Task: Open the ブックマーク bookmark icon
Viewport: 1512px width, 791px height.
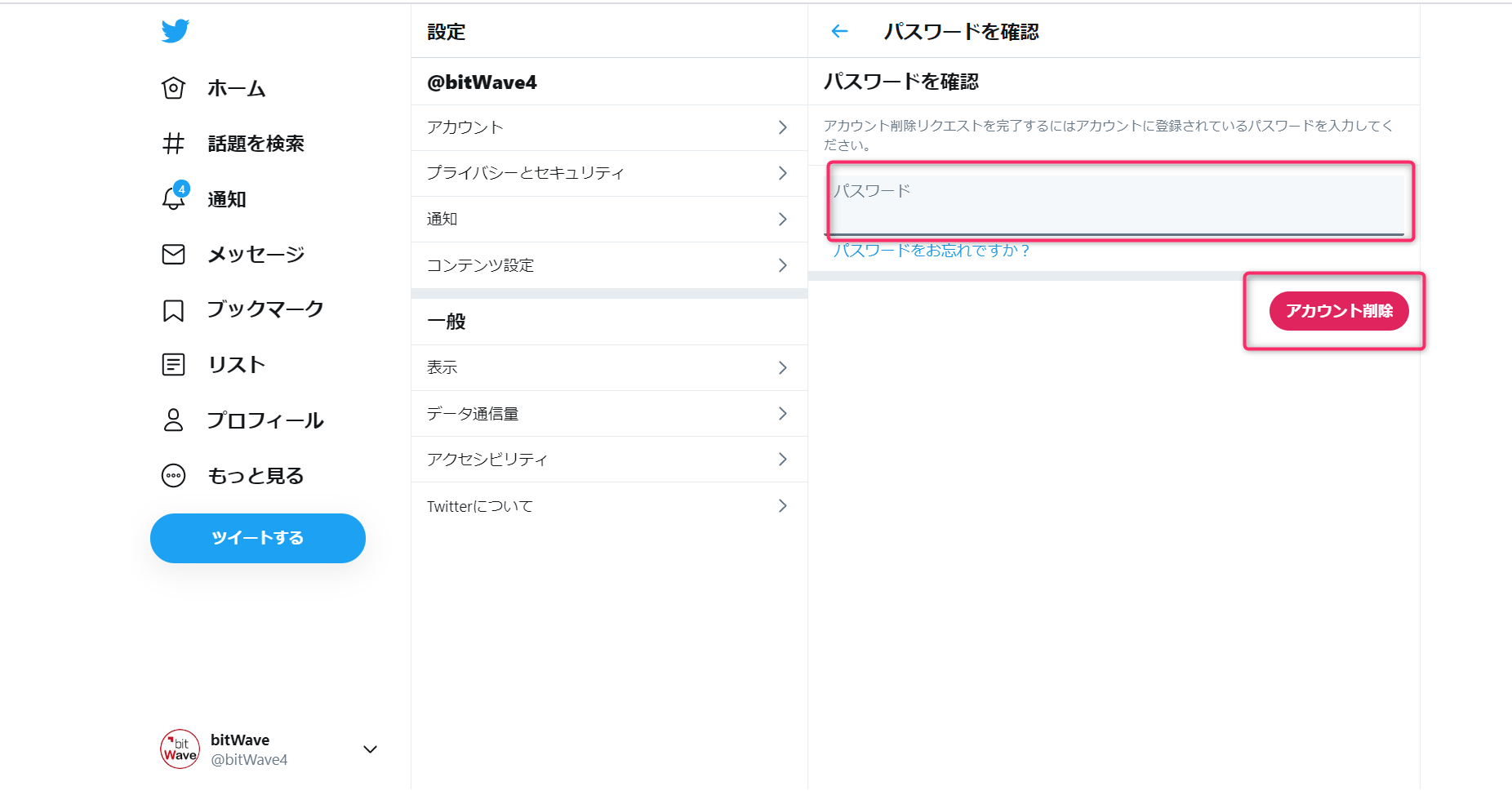Action: 173,310
